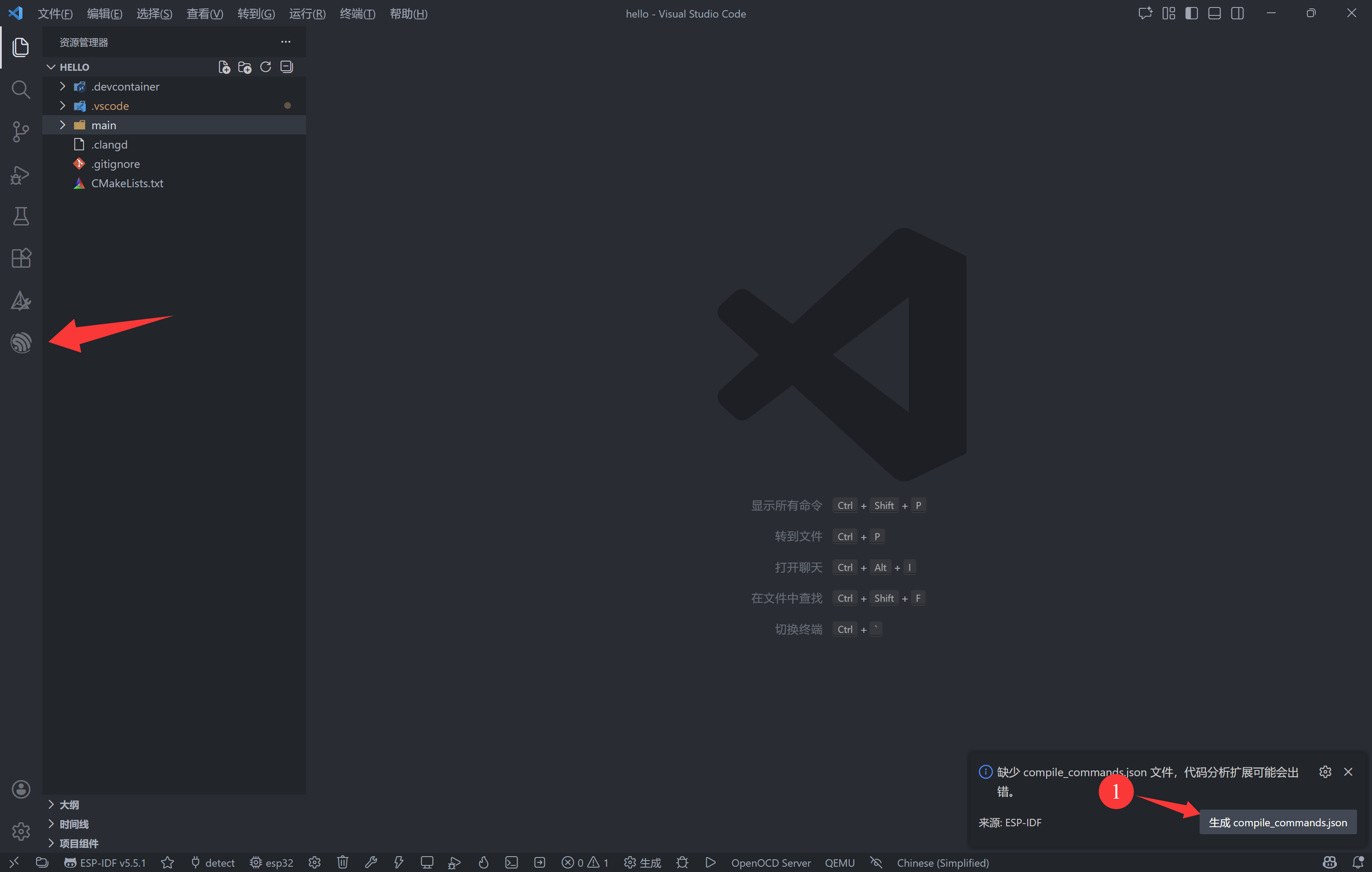
Task: Refresh the HELLO explorer tree
Action: [x=266, y=67]
